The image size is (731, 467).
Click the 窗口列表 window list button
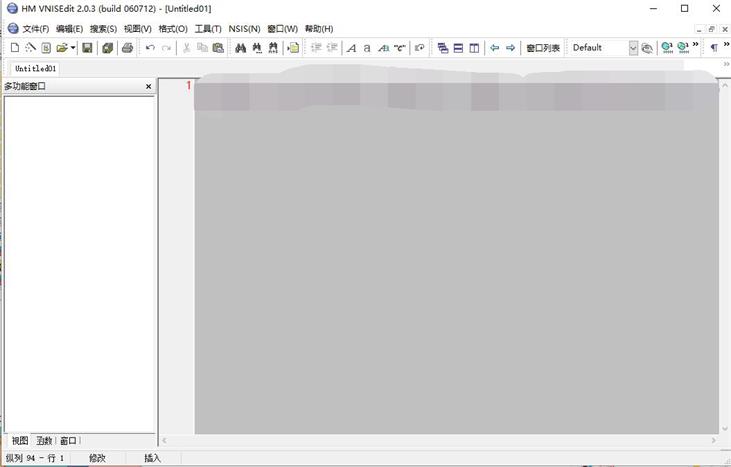coord(543,48)
